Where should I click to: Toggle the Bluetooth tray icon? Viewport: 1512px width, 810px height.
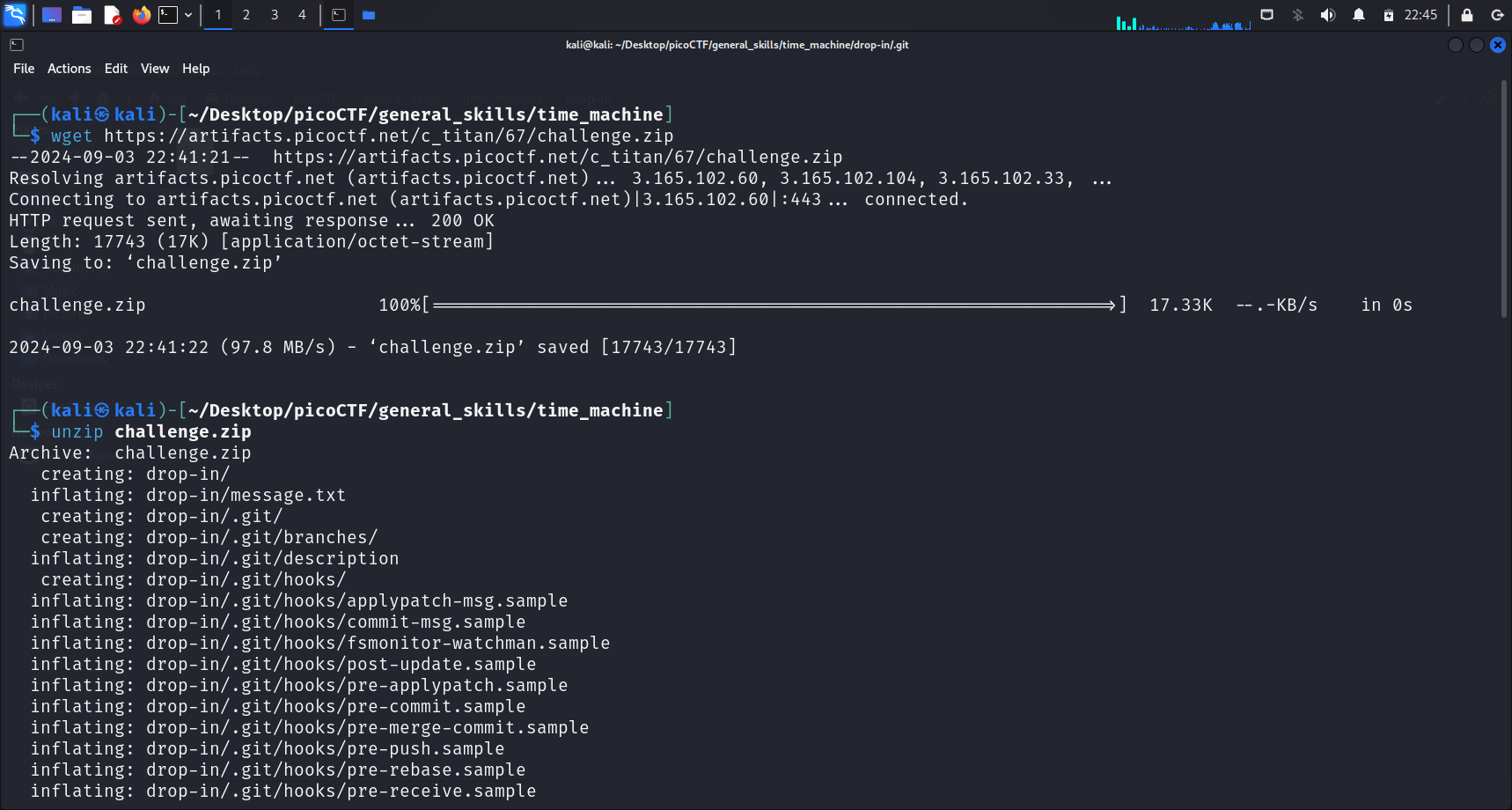[1297, 15]
